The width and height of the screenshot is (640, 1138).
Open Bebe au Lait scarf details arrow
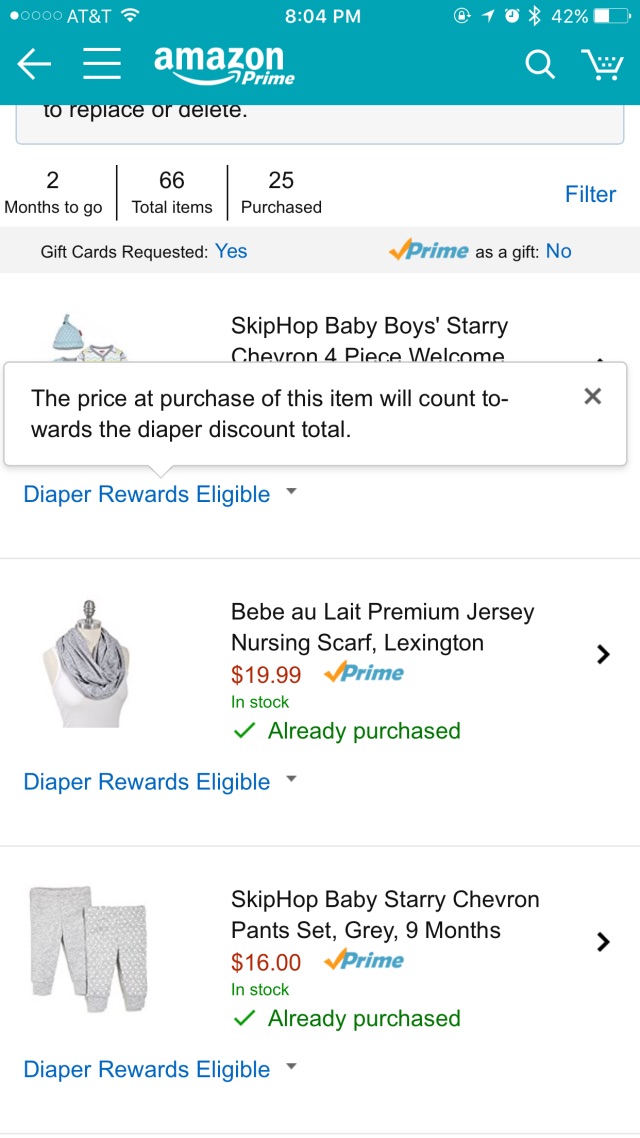point(602,654)
